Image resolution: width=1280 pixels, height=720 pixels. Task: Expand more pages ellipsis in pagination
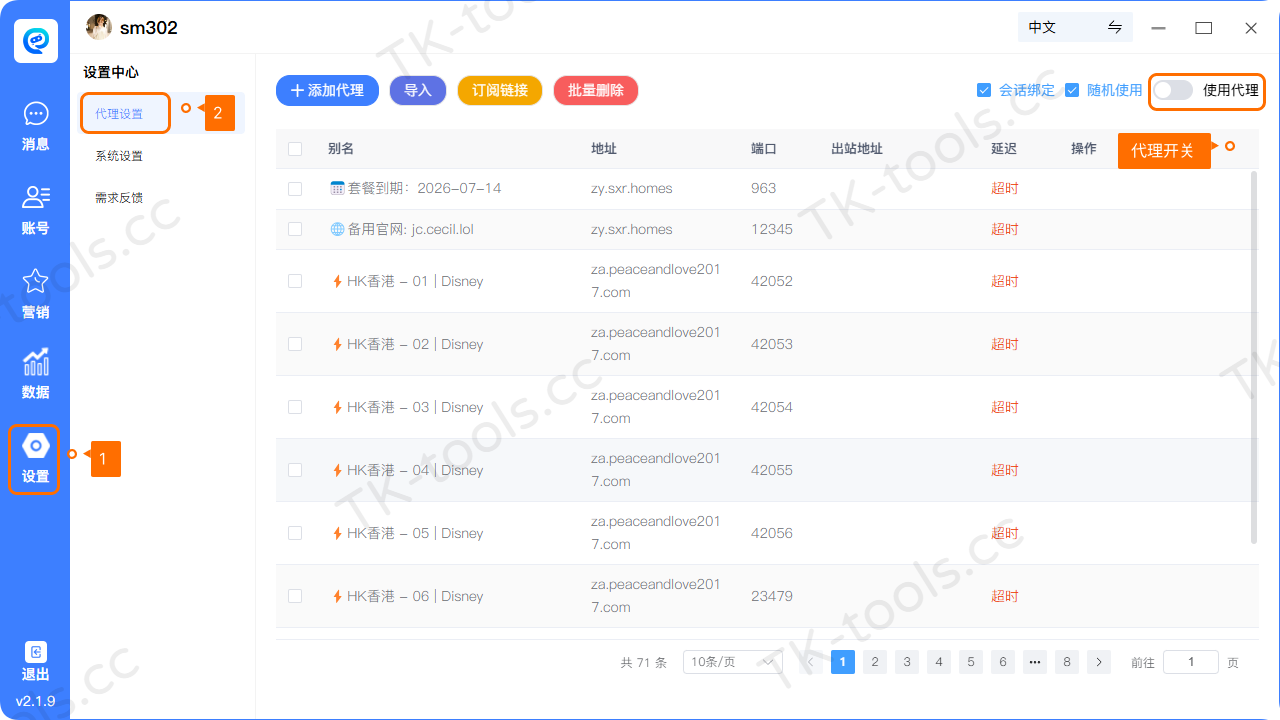pyautogui.click(x=1035, y=662)
